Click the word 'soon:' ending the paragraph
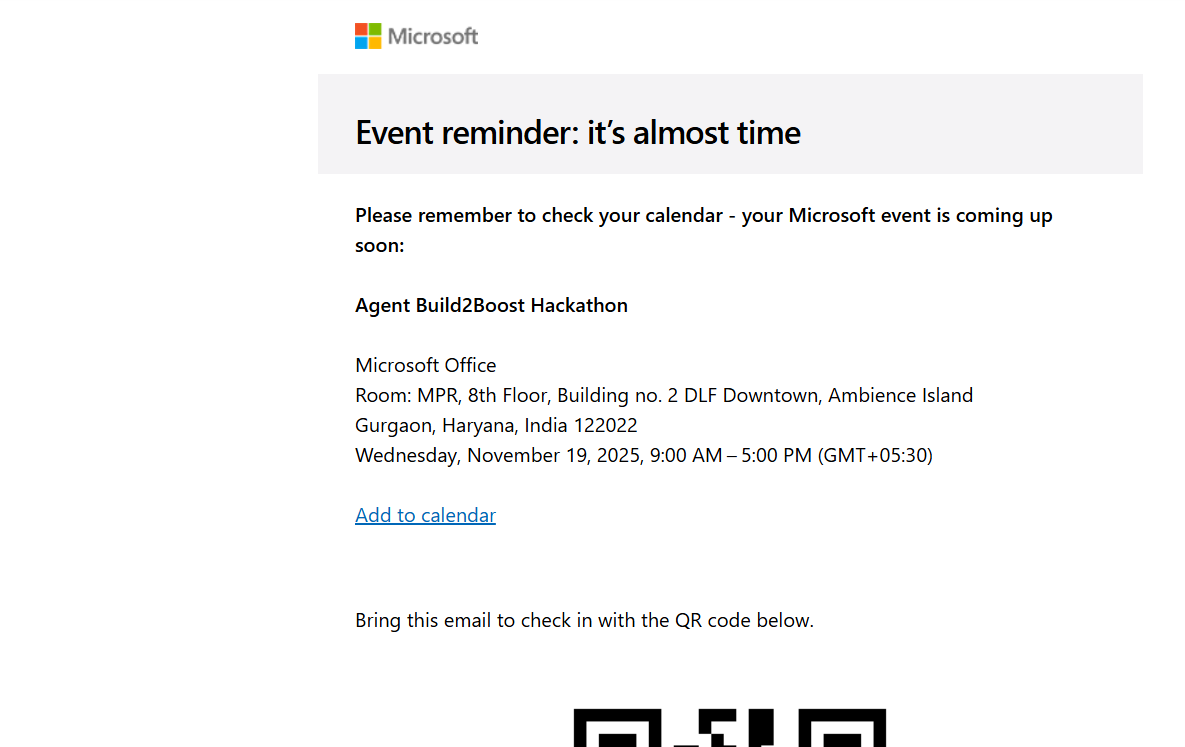This screenshot has height=747, width=1185. pyautogui.click(x=380, y=246)
